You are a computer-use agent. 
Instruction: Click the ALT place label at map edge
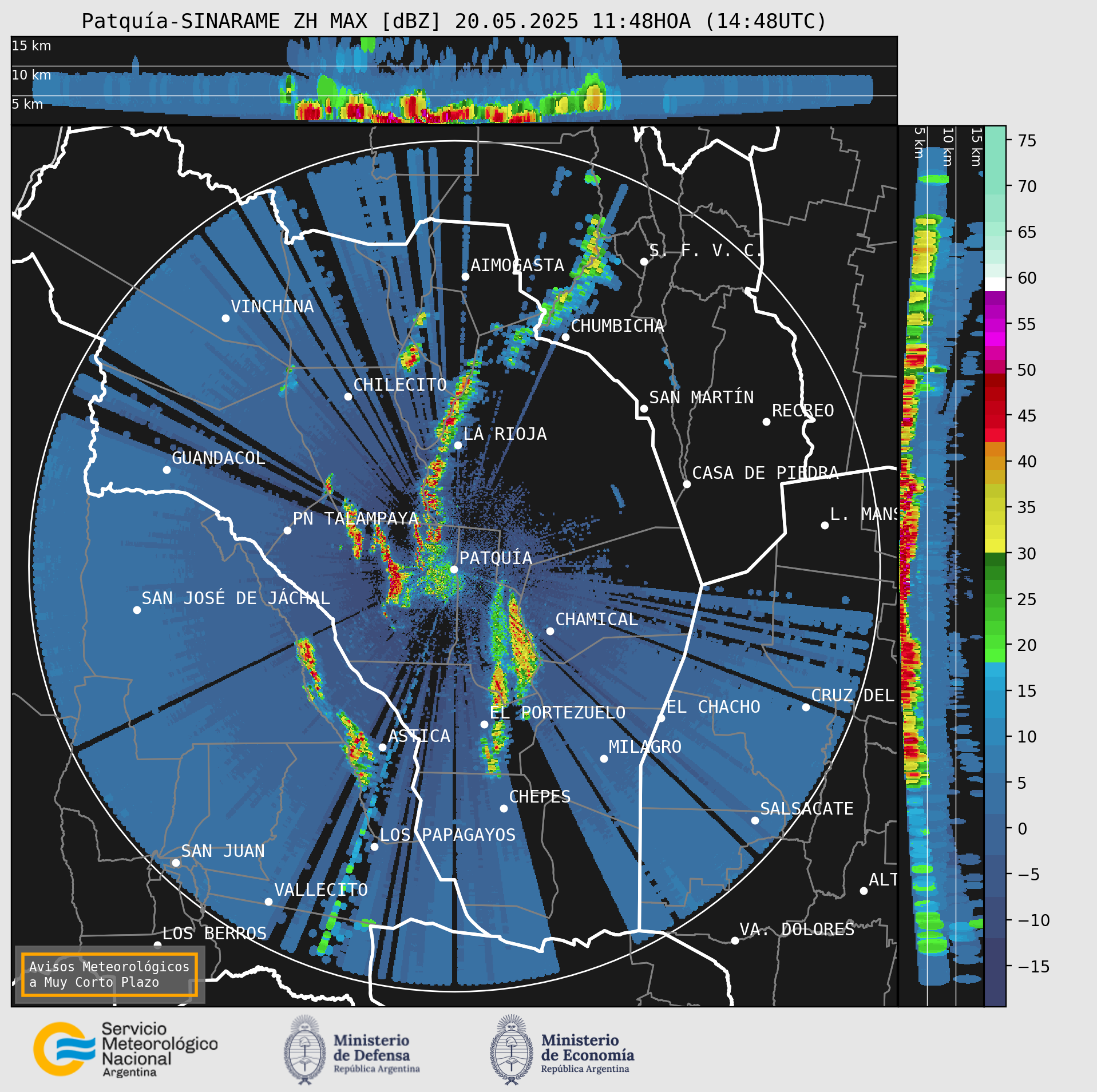(883, 880)
